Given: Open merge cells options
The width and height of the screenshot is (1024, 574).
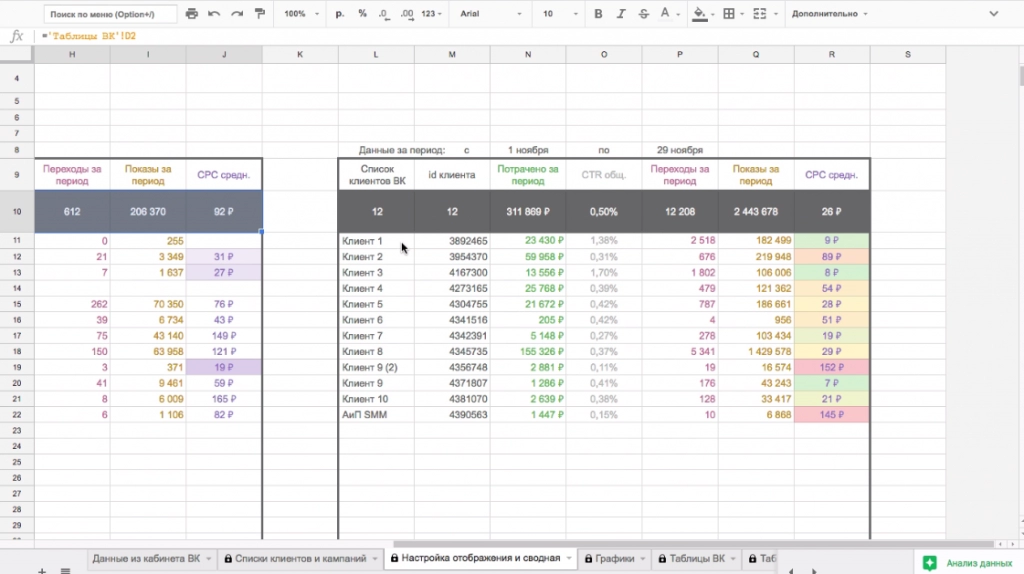Looking at the screenshot, I should click(763, 14).
